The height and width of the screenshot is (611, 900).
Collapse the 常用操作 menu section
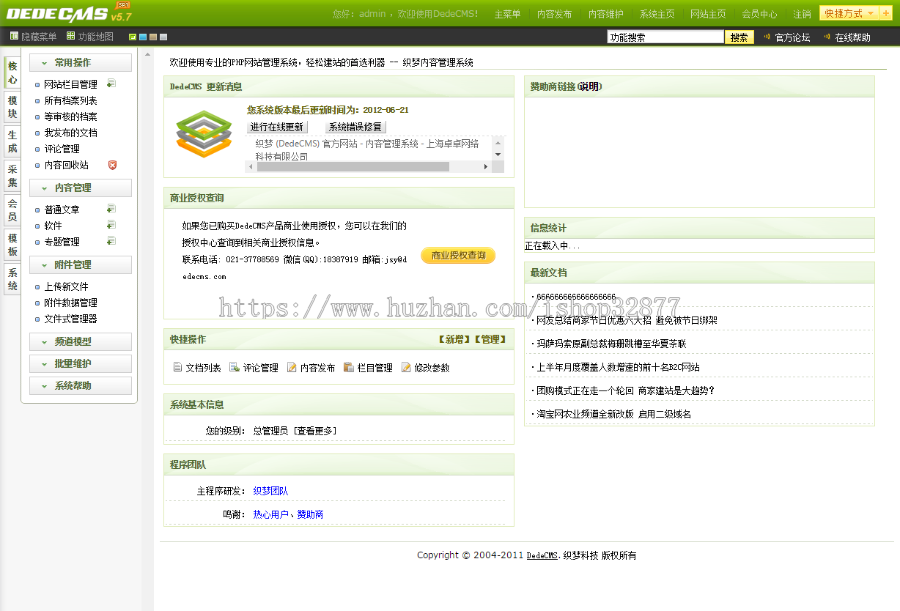(x=80, y=63)
